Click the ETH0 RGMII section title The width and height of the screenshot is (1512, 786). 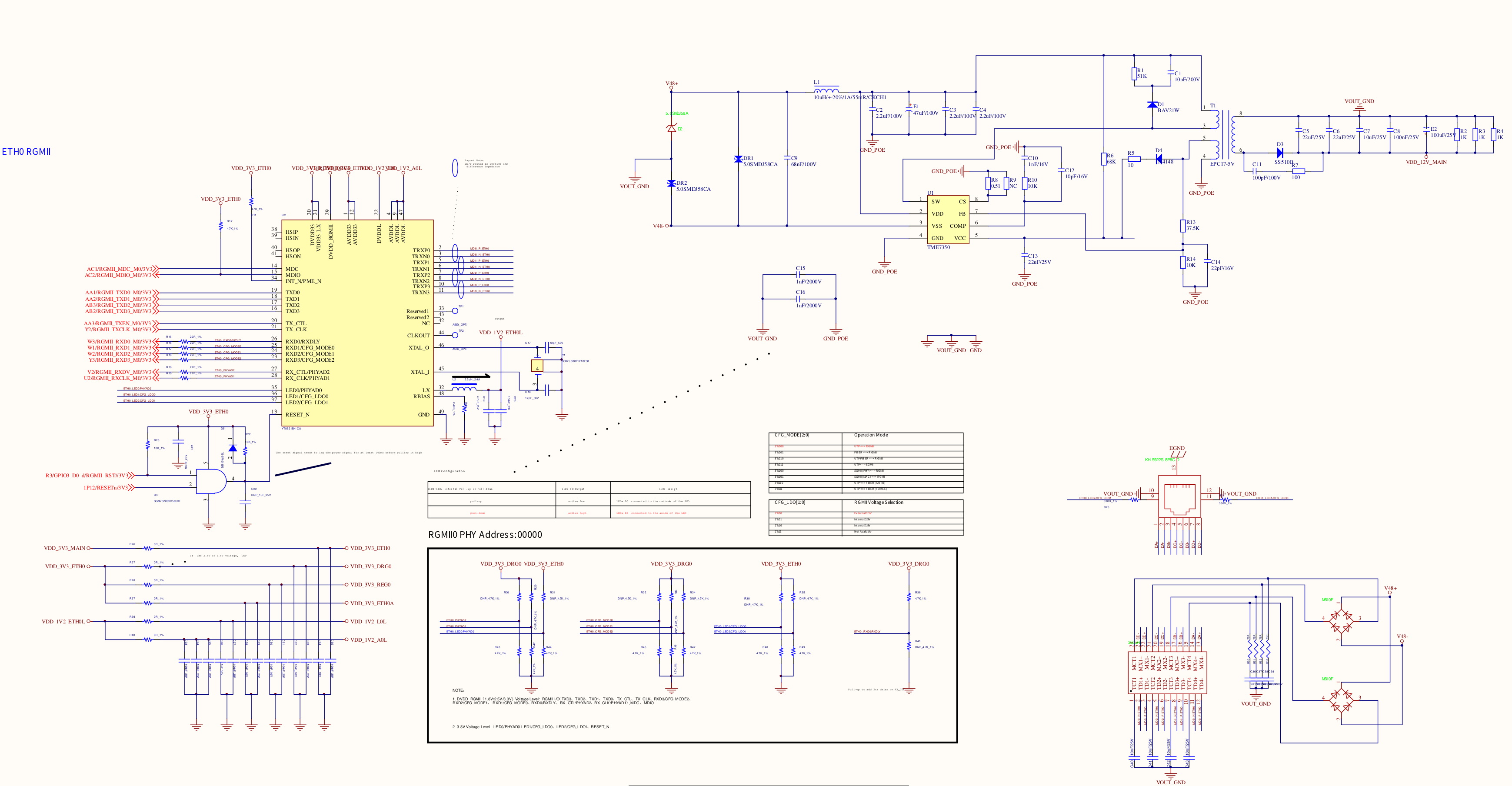pos(27,151)
